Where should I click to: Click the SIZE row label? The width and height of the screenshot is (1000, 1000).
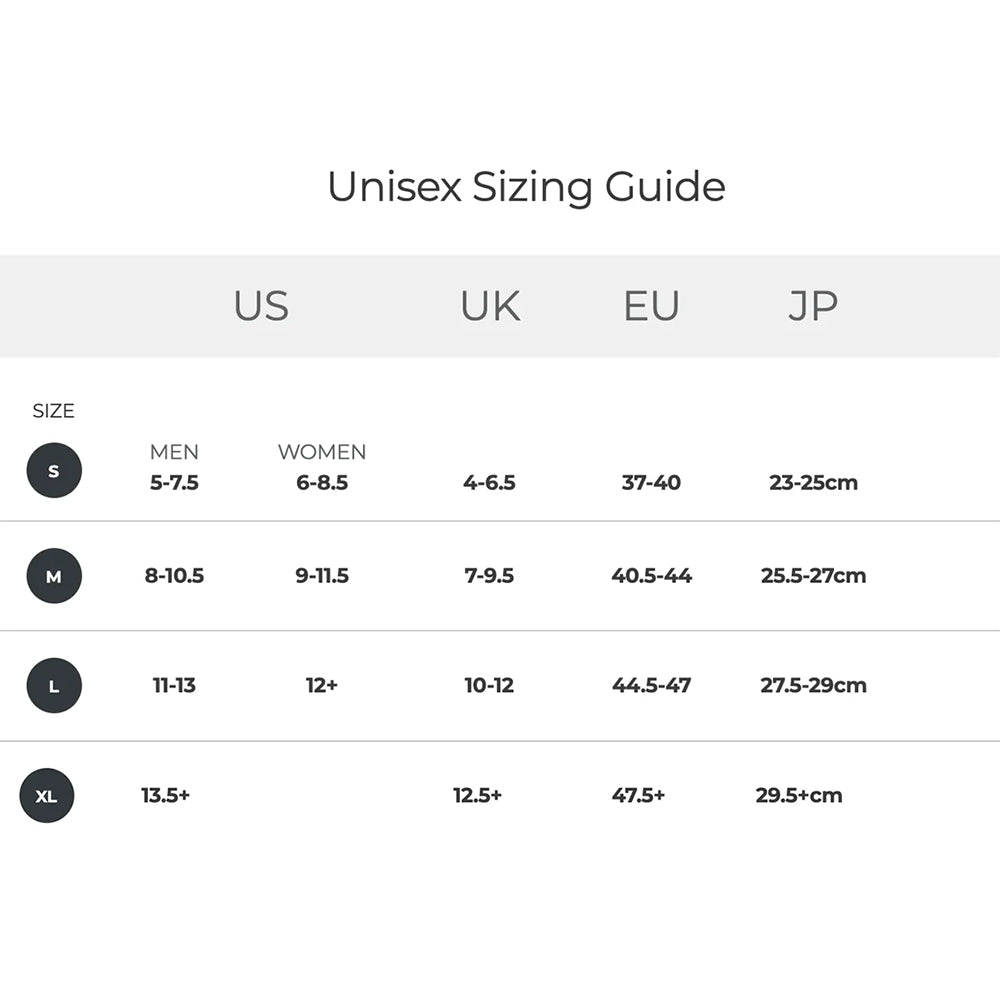click(x=53, y=411)
